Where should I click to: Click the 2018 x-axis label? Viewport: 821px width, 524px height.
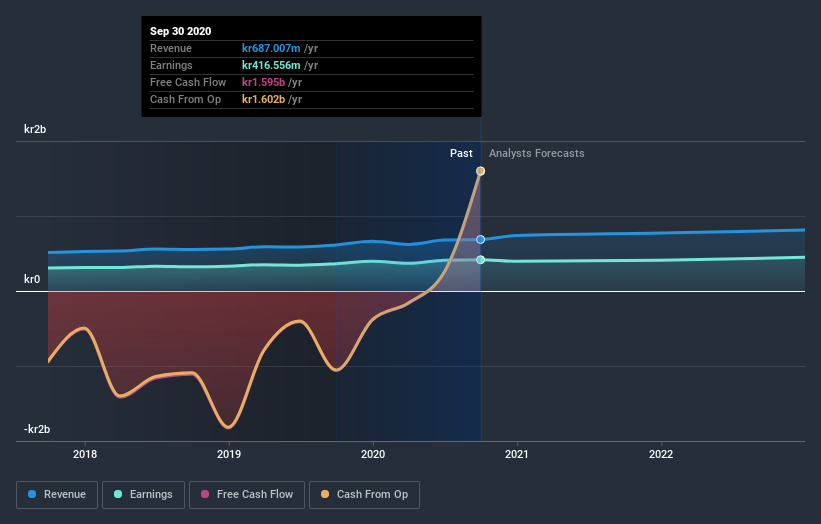(x=85, y=454)
